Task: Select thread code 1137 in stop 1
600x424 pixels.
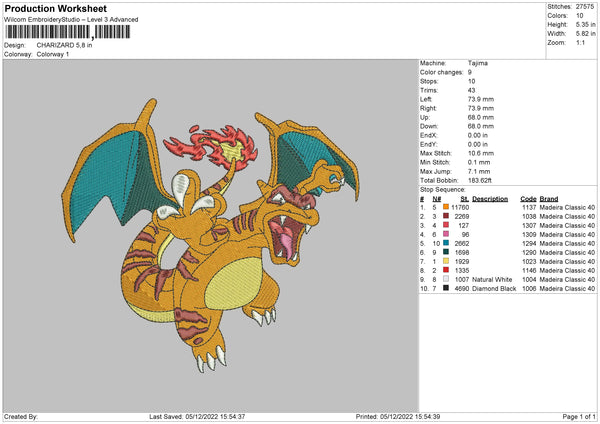Action: 529,207
